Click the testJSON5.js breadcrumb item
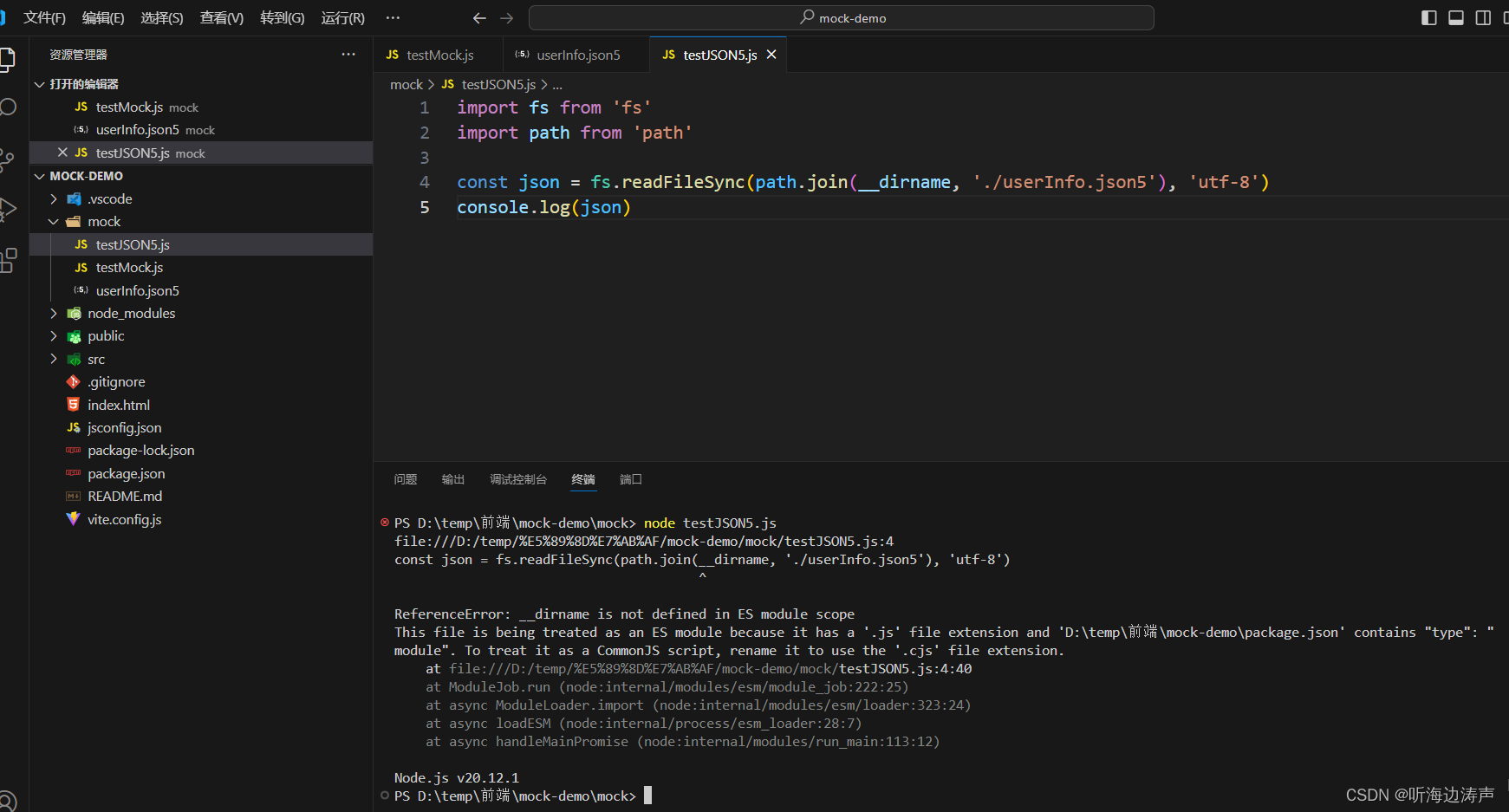Viewport: 1509px width, 812px height. 497,84
